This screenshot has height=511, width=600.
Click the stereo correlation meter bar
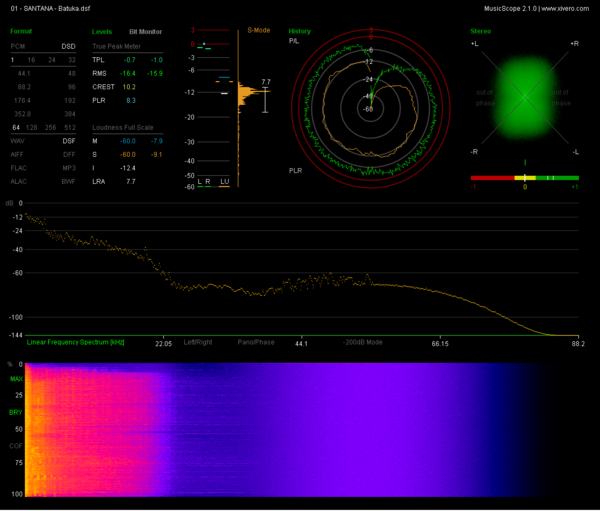(525, 178)
